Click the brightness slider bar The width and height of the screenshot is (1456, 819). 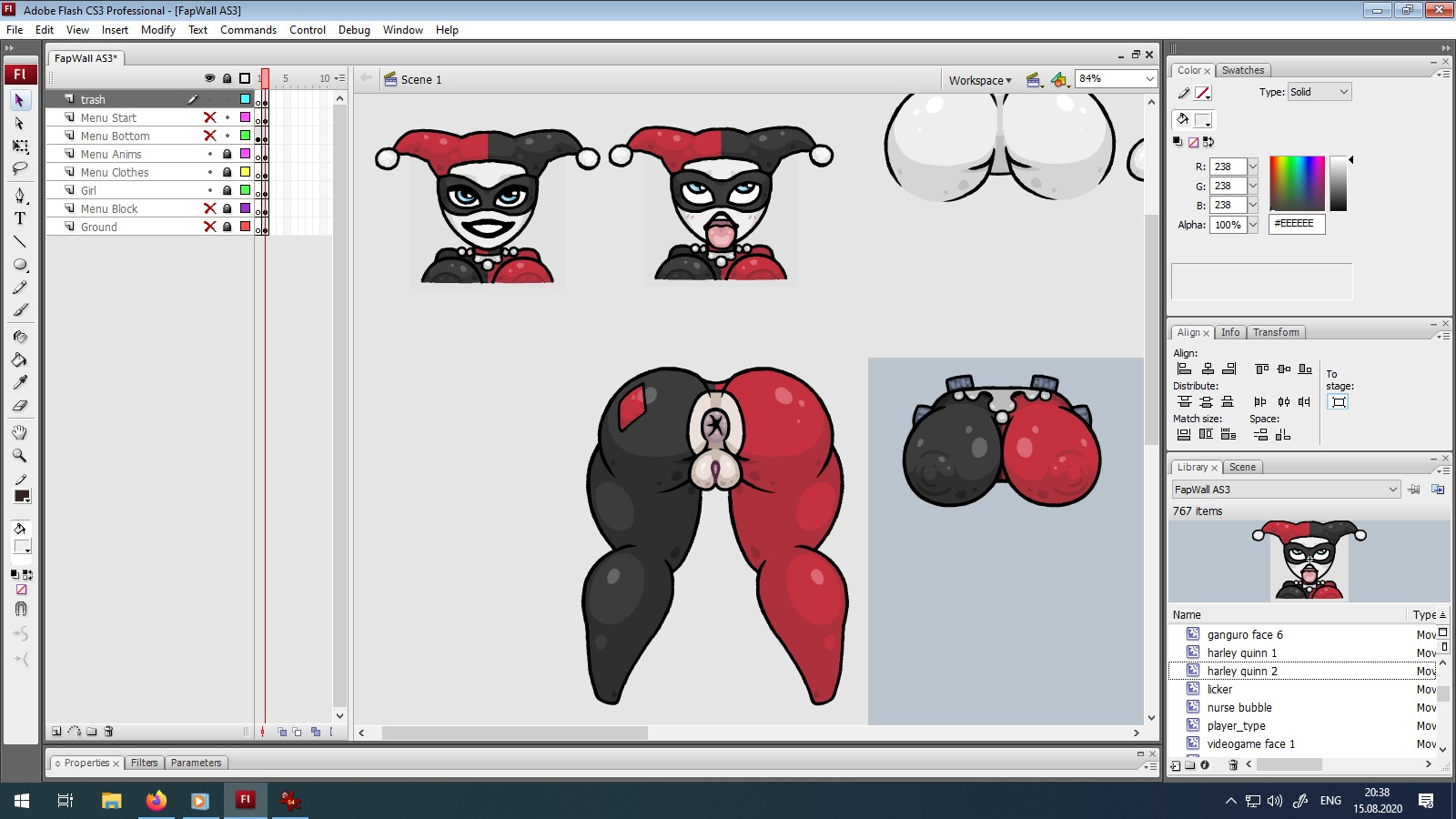point(1338,184)
